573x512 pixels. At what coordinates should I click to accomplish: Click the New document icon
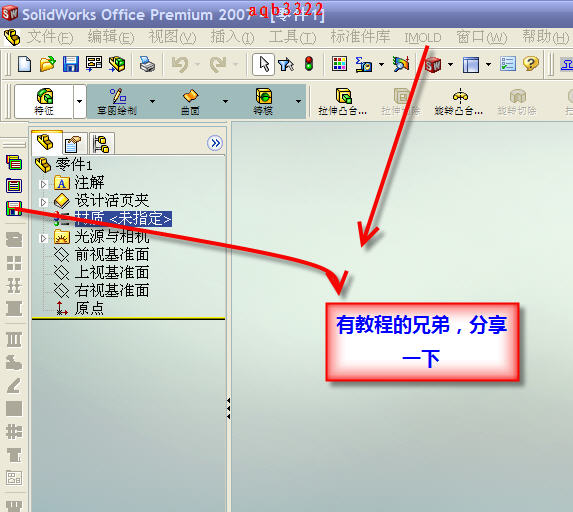24,64
